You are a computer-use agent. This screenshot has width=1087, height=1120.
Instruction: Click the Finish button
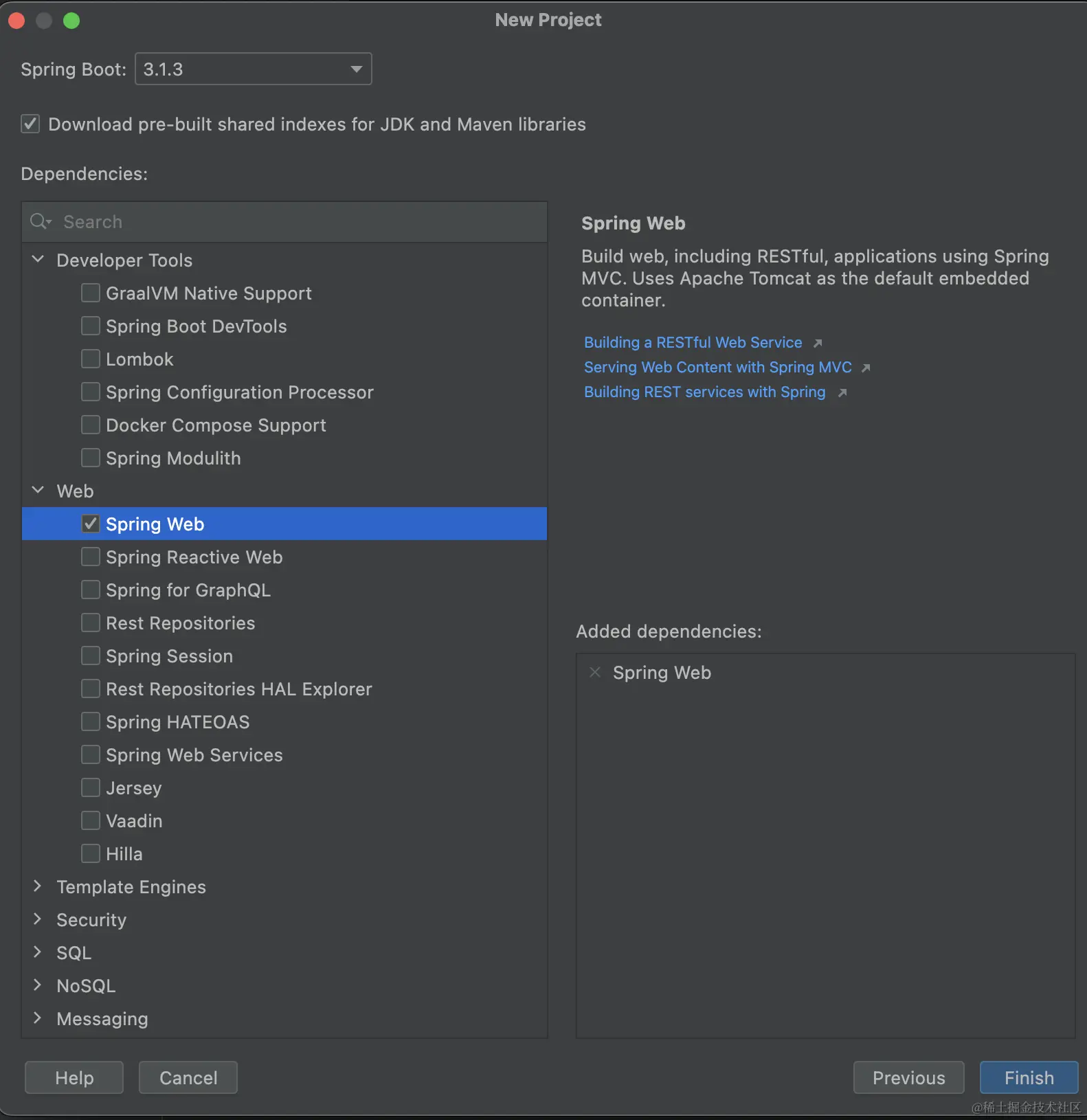tap(1029, 1077)
